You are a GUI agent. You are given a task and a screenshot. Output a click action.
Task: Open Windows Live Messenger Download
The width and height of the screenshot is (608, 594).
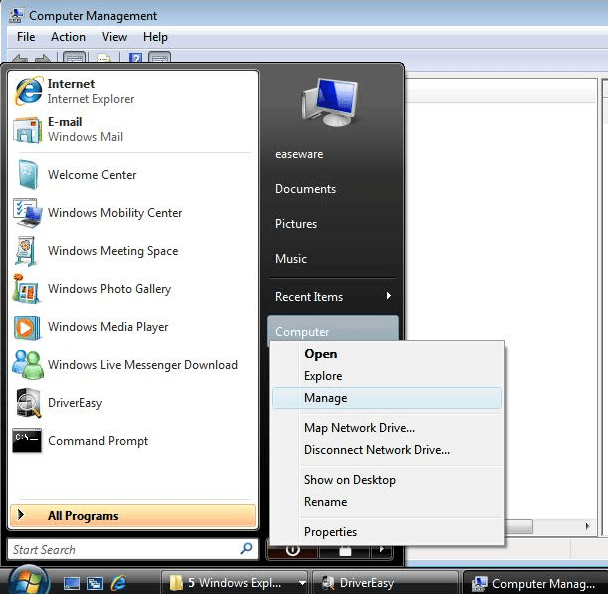point(133,364)
